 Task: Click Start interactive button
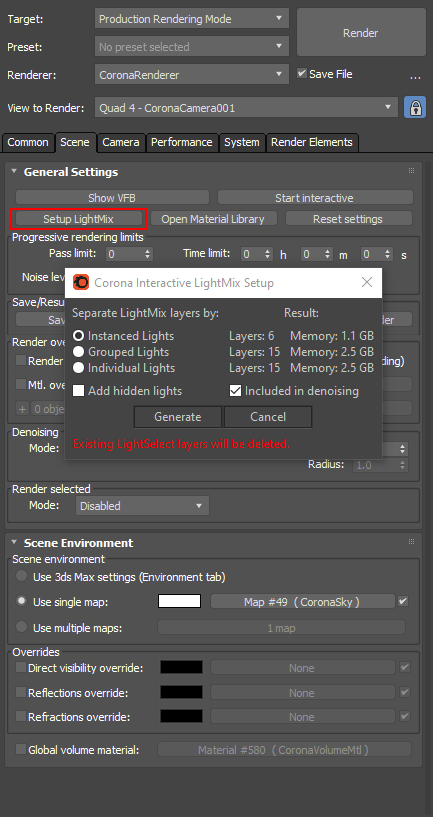(314, 197)
